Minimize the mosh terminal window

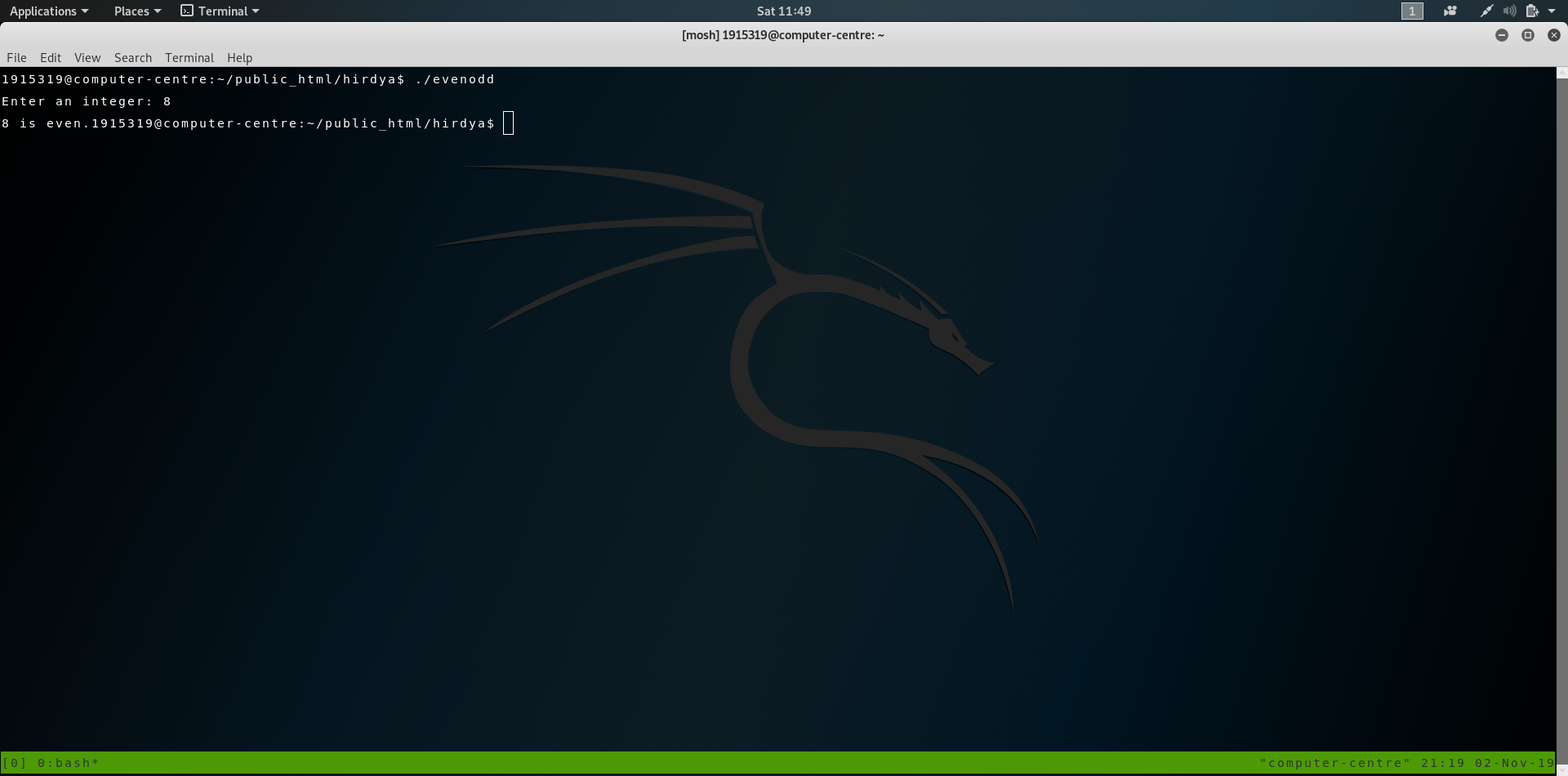pos(1502,35)
